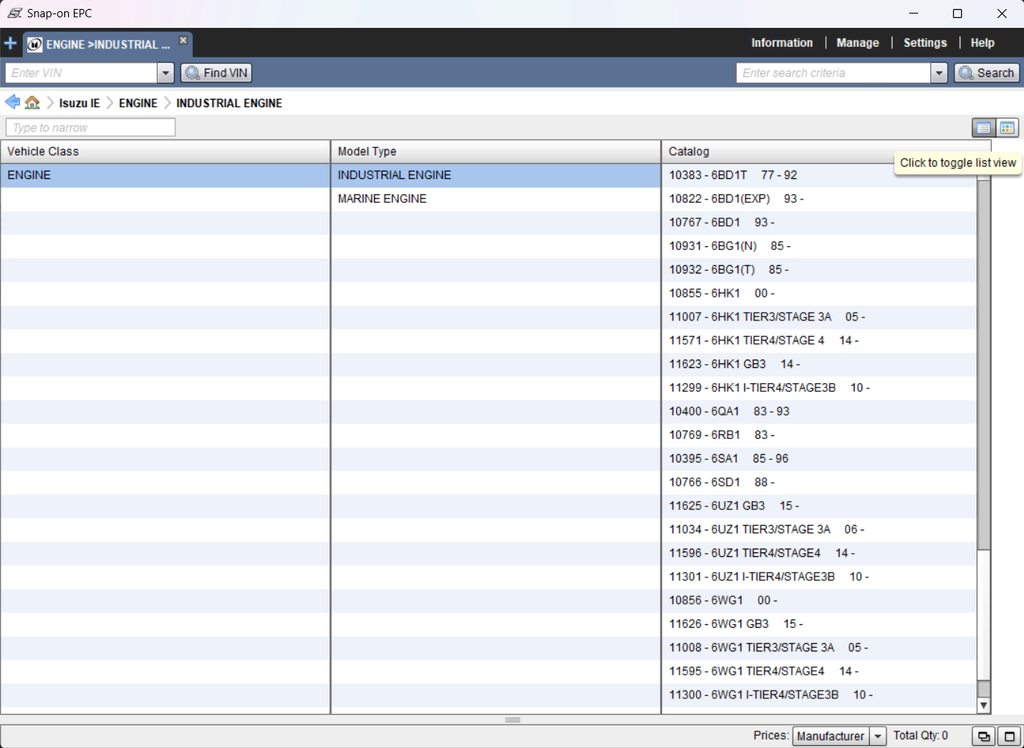Select catalog 11300 - 6WG1 I-TIER4/STAGE3B
This screenshot has height=748, width=1024.
(x=819, y=694)
